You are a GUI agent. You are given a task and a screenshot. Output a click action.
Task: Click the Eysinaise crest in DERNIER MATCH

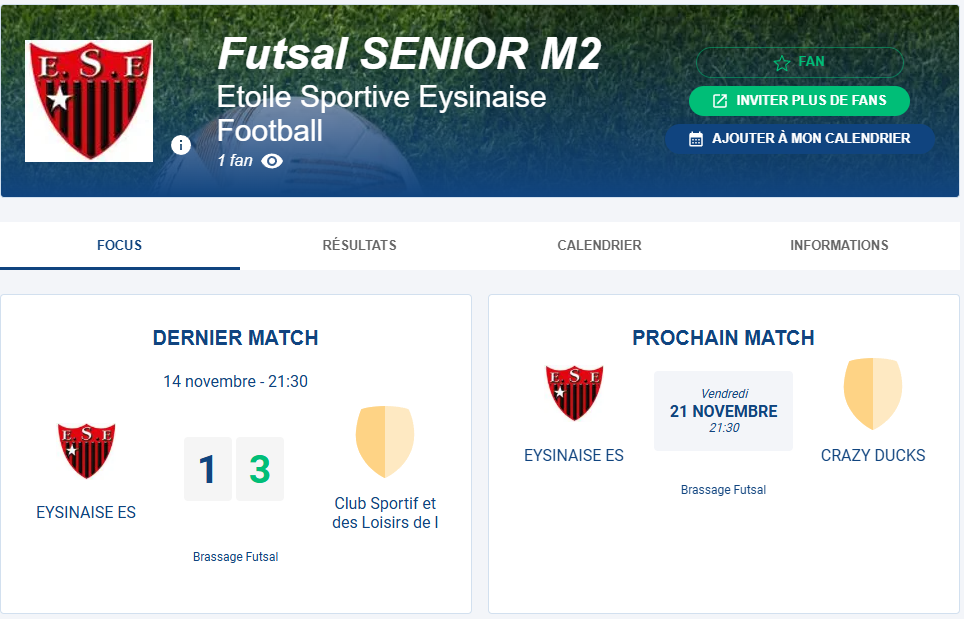86,449
